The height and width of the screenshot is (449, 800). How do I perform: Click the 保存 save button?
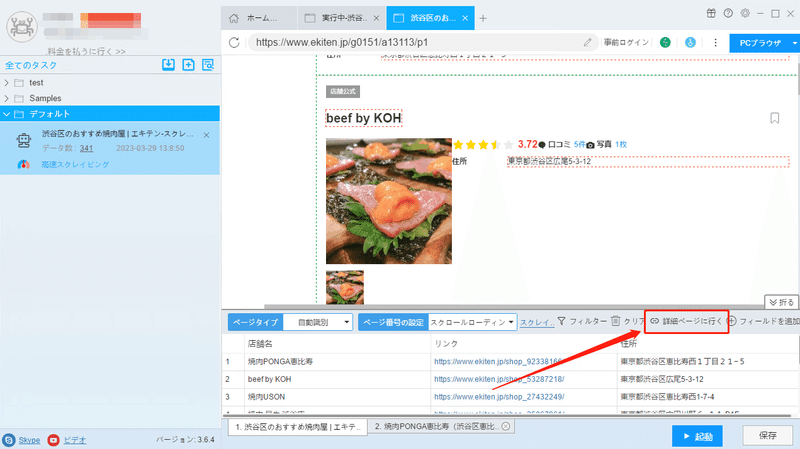point(767,435)
